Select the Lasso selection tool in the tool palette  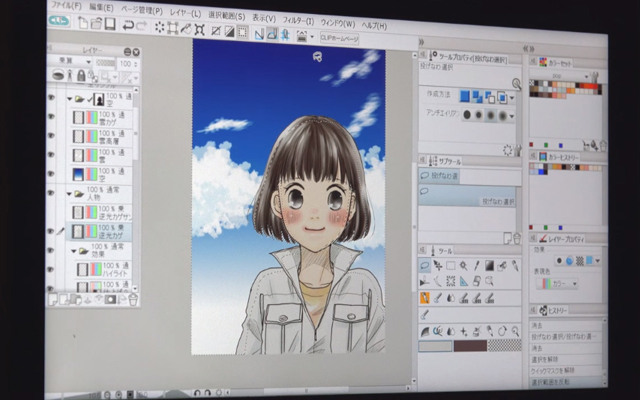425,266
